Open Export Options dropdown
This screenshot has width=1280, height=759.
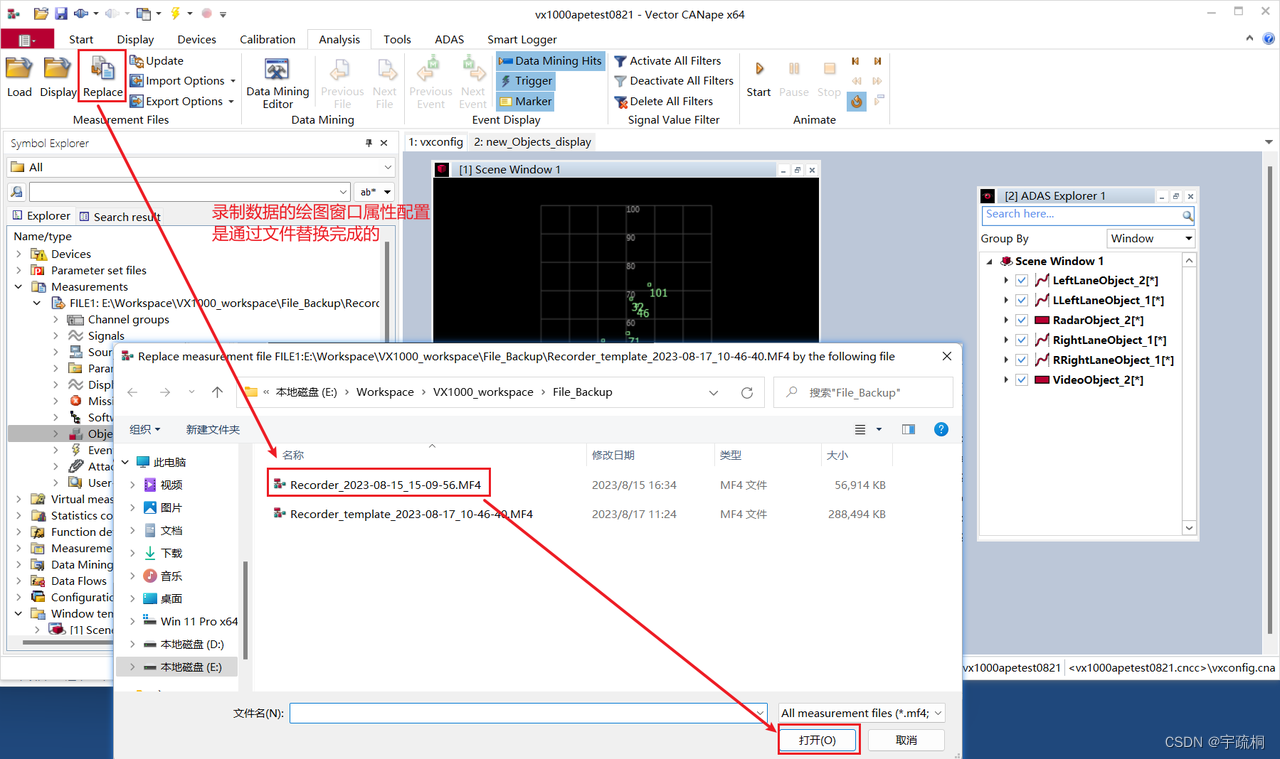[182, 101]
